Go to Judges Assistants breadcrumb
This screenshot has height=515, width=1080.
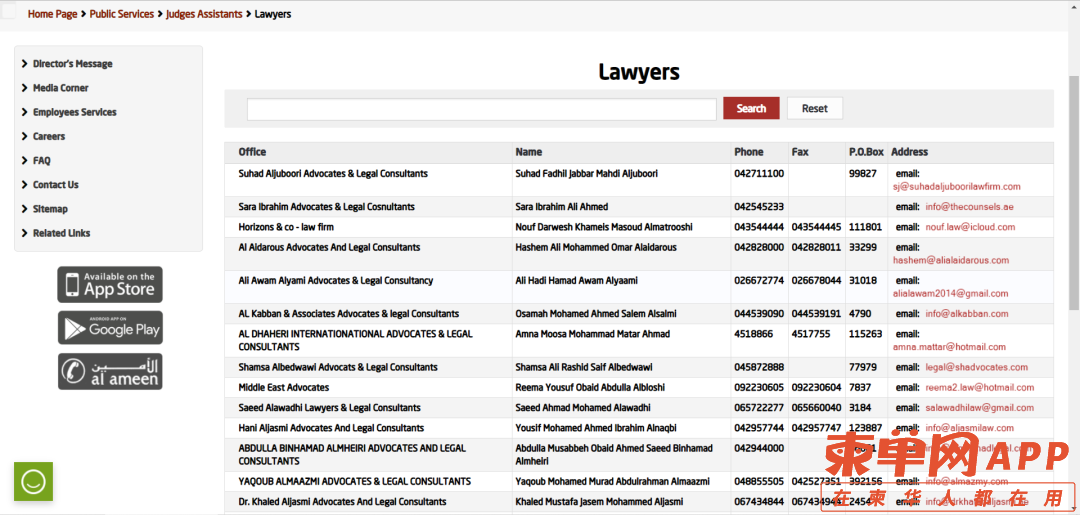(205, 14)
